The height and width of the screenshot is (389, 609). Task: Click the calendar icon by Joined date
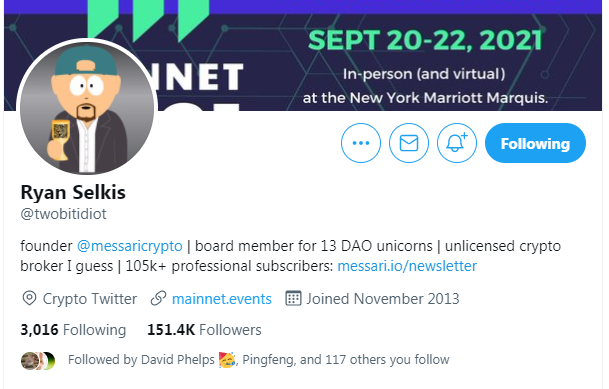[293, 298]
